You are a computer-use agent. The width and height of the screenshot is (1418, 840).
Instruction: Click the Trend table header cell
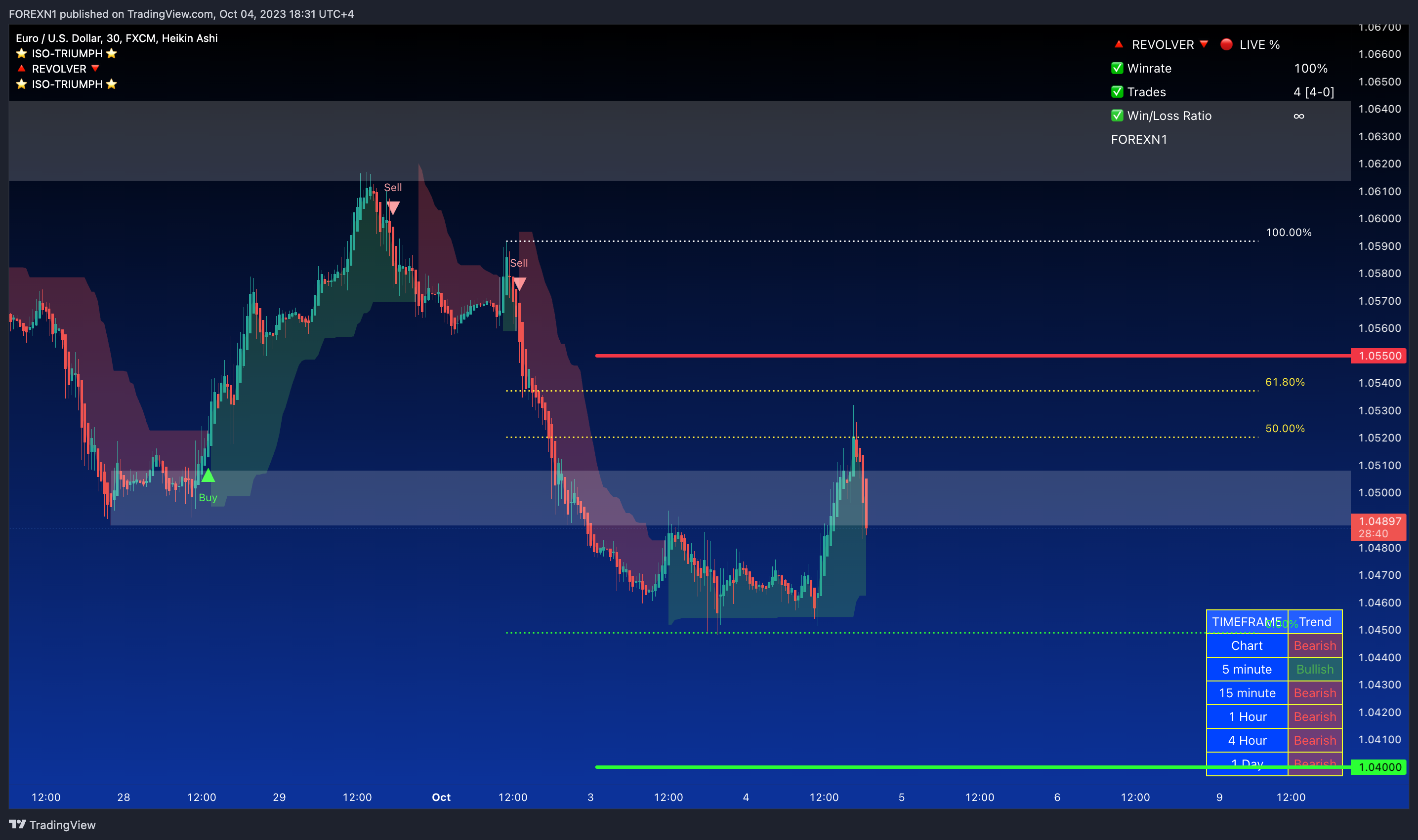click(1315, 622)
